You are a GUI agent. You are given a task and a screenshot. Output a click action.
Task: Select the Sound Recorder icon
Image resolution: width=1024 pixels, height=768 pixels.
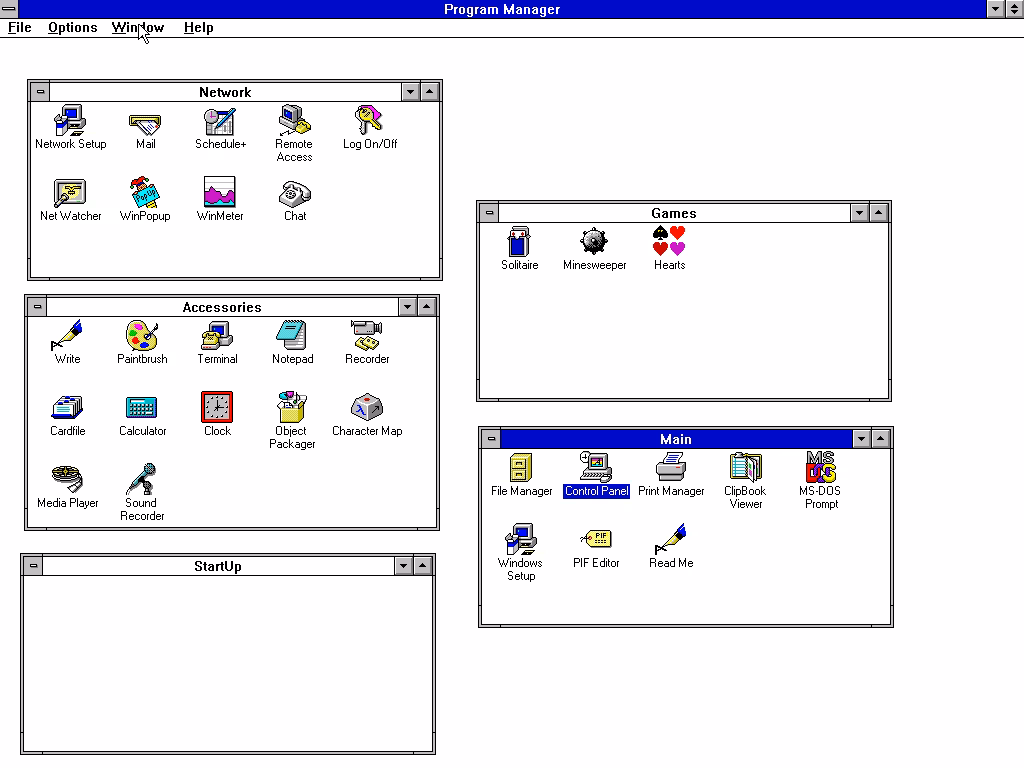tap(142, 480)
